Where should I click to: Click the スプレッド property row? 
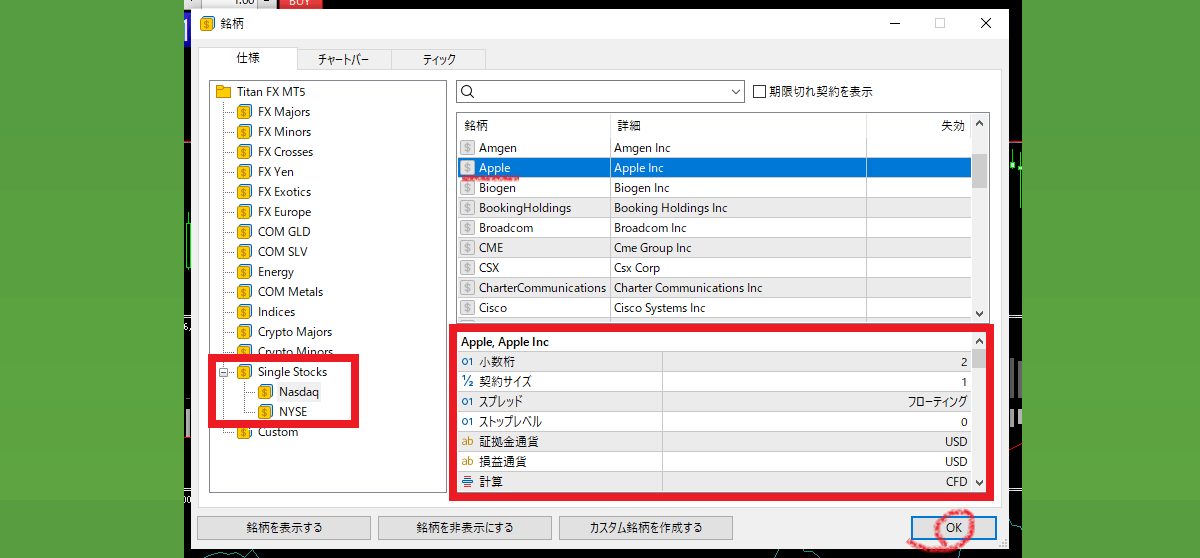714,402
